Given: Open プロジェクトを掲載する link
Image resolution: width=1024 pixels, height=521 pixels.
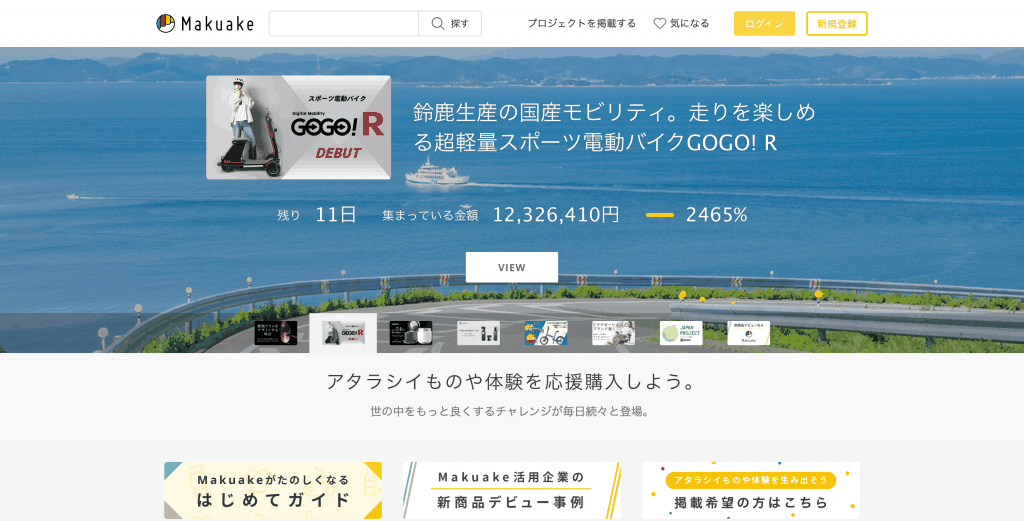Looking at the screenshot, I should [x=581, y=24].
